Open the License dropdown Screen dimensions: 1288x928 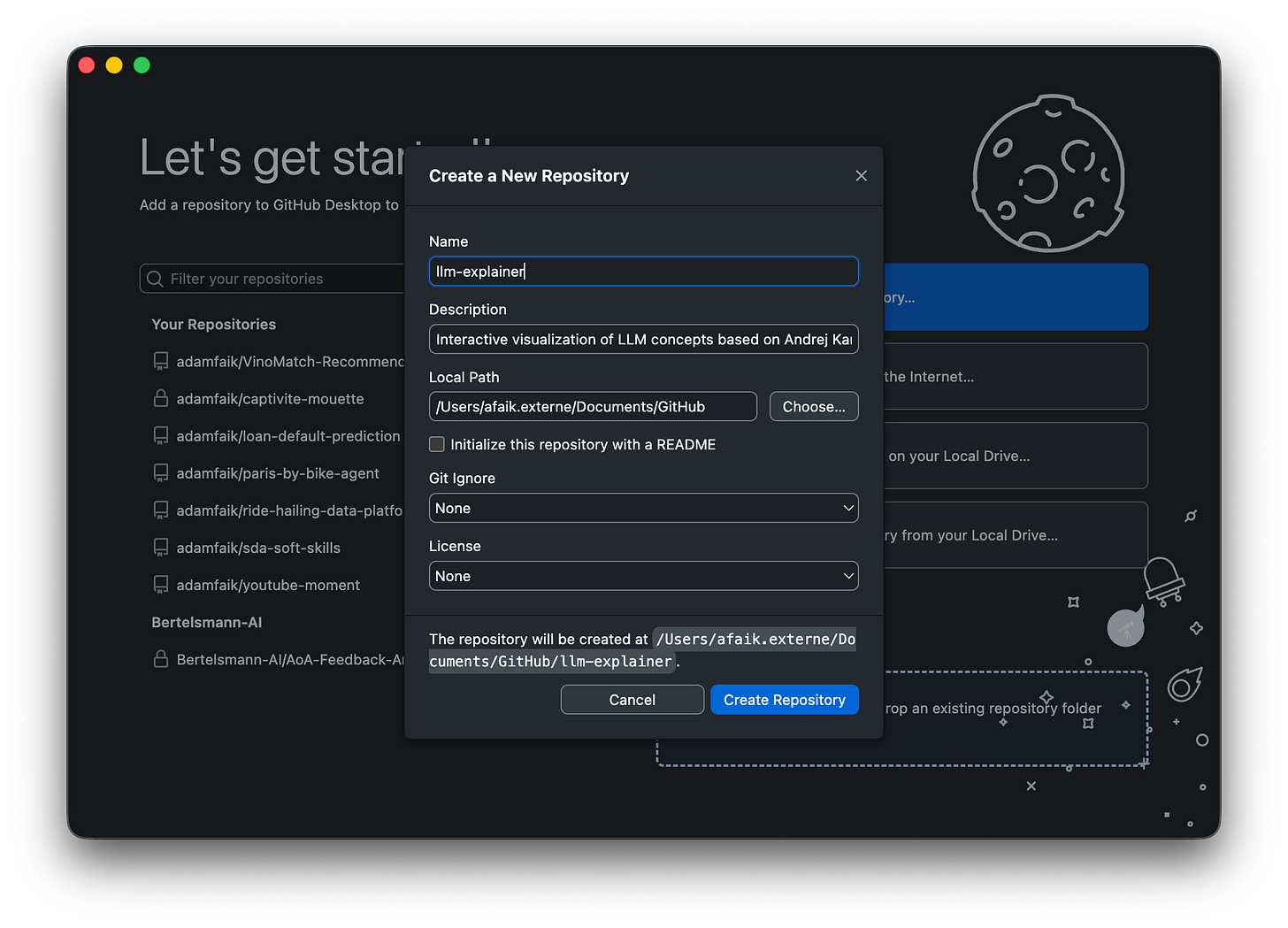(x=643, y=575)
